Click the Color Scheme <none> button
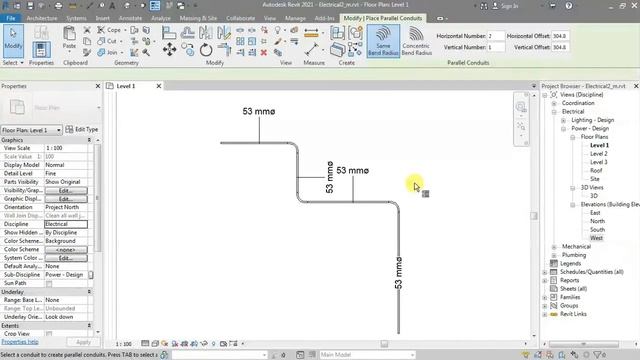The width and height of the screenshot is (640, 360). point(66,249)
